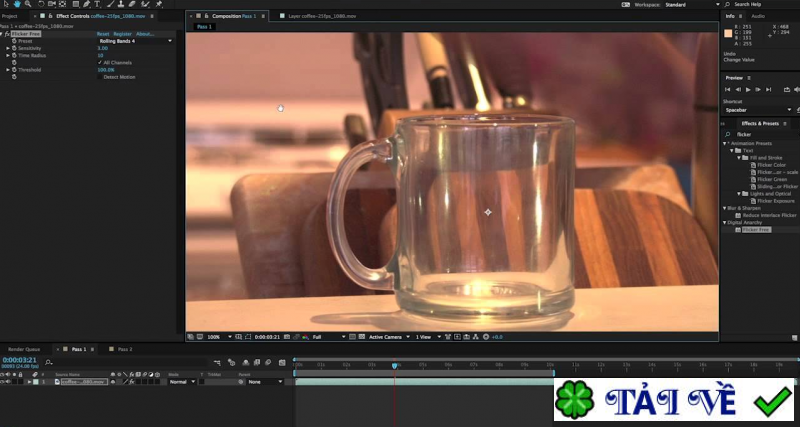Image resolution: width=800 pixels, height=427 pixels.
Task: Click the Info panel color swatch
Action: [728, 34]
